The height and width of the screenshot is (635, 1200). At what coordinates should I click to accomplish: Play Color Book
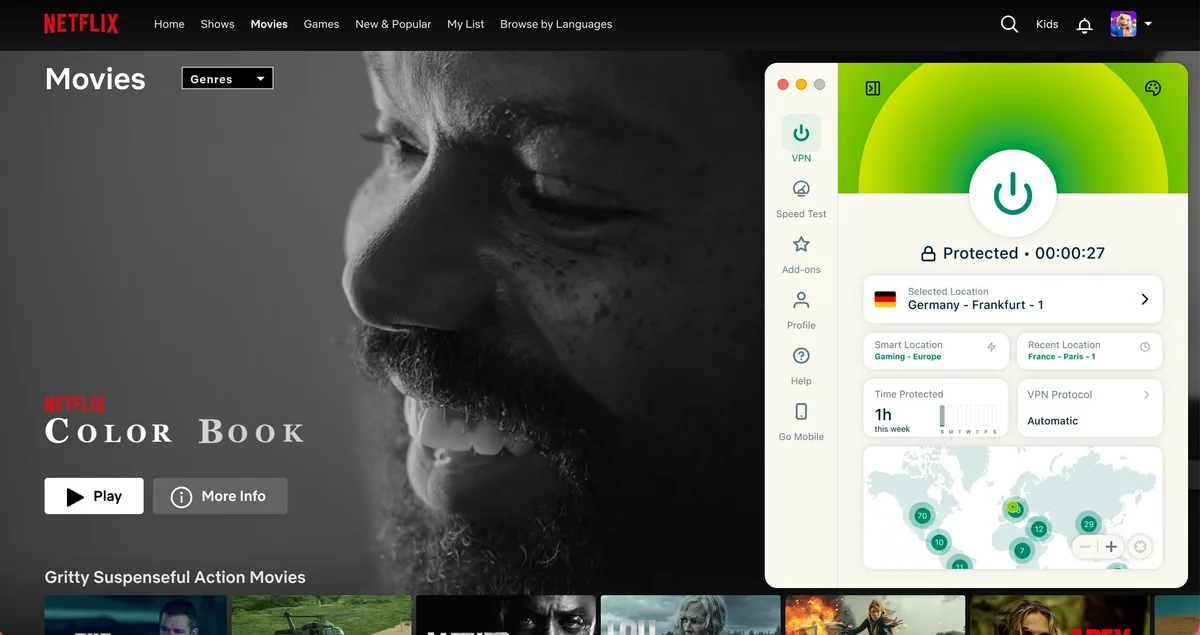pos(94,496)
